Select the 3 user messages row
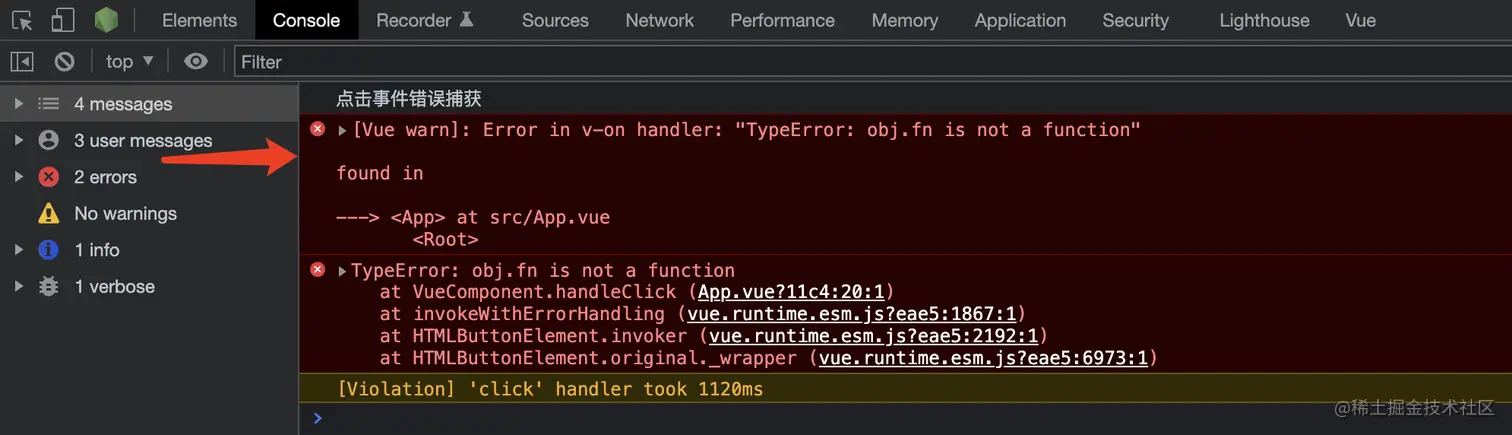 pyautogui.click(x=142, y=141)
